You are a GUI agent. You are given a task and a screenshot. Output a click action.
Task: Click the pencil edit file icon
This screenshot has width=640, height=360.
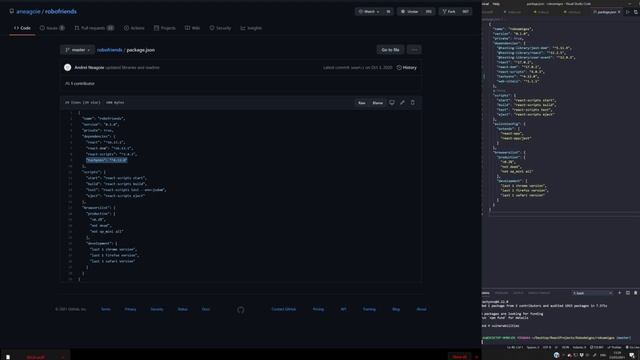coord(402,102)
